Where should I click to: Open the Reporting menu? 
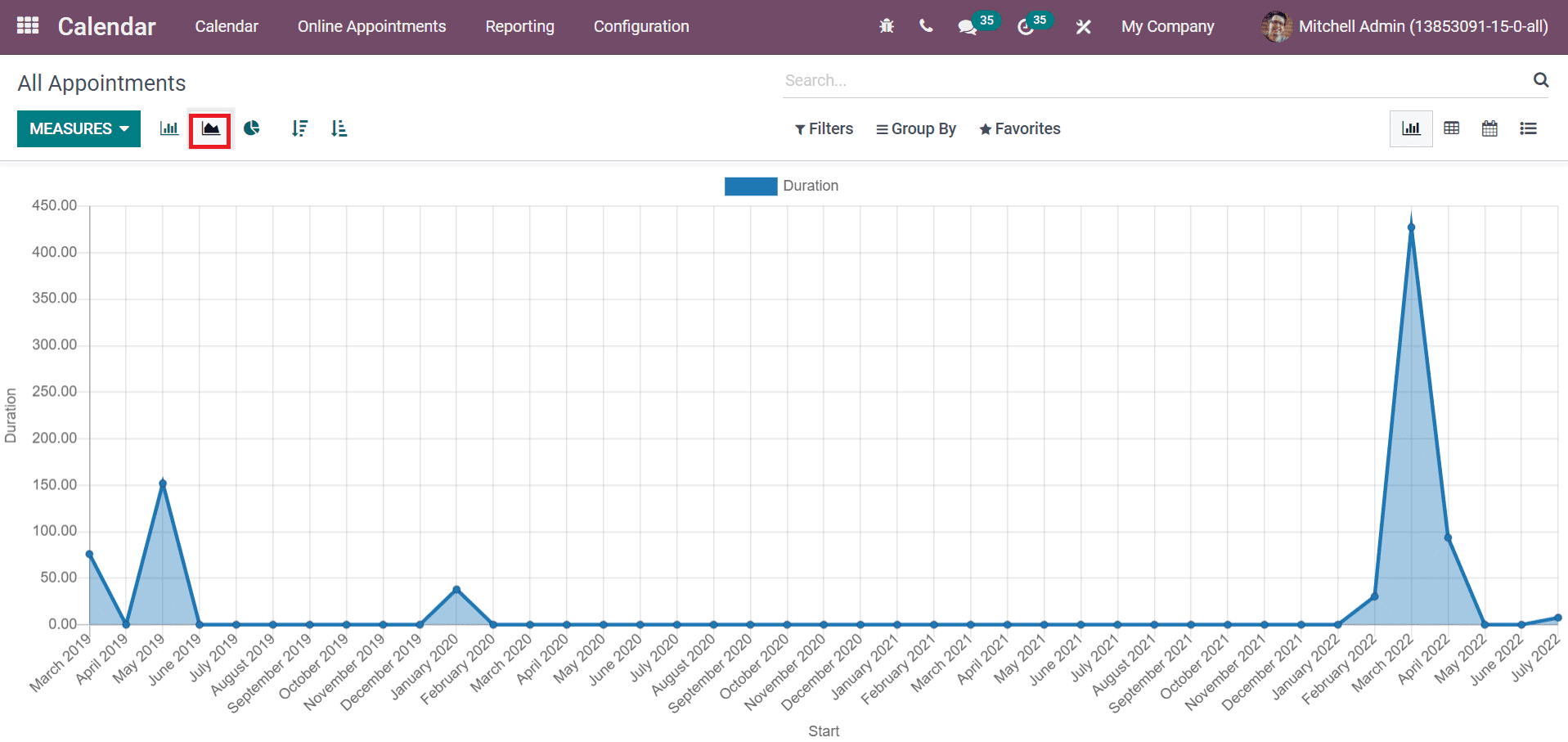(520, 26)
